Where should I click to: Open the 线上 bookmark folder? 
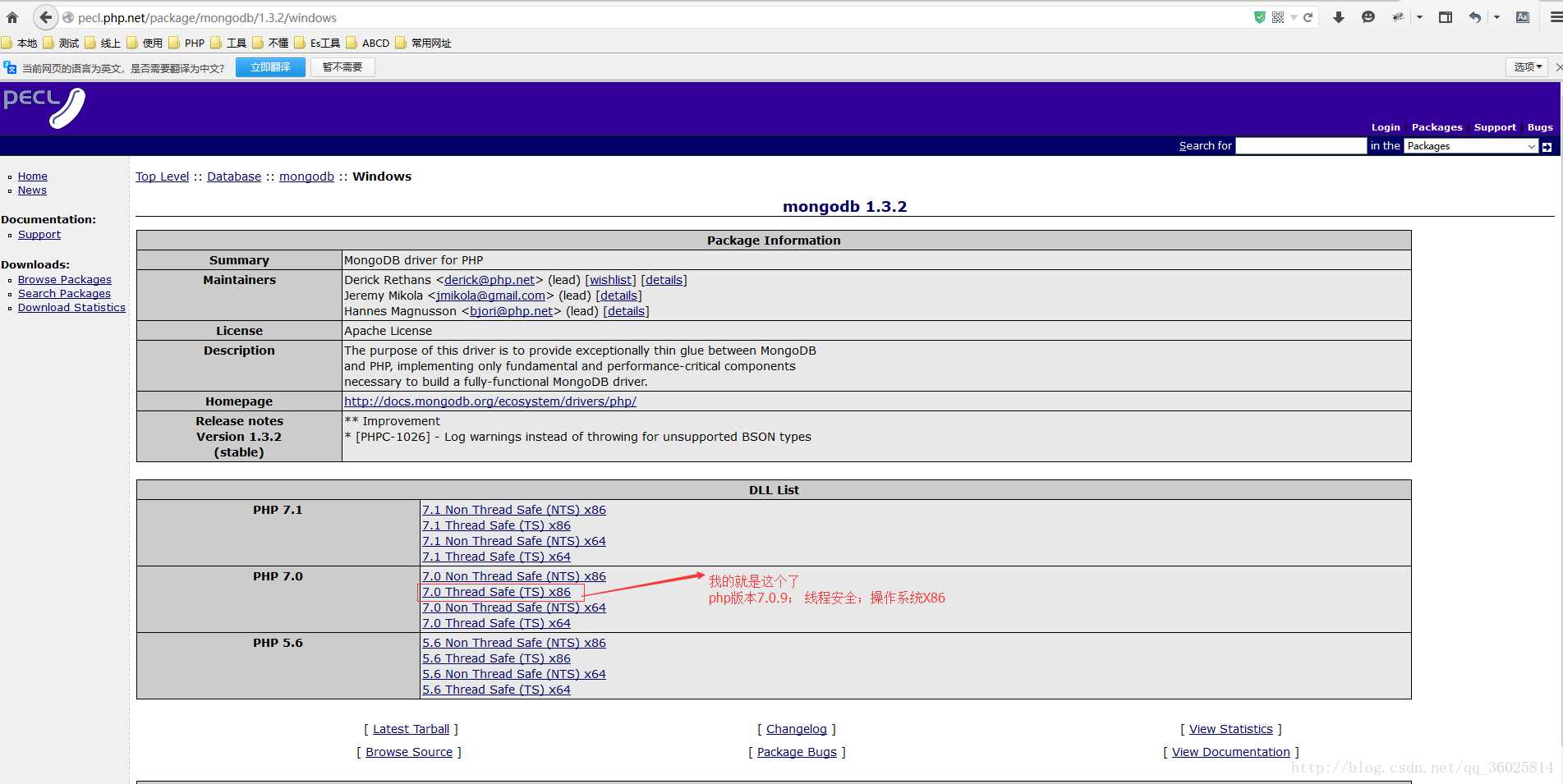point(103,43)
